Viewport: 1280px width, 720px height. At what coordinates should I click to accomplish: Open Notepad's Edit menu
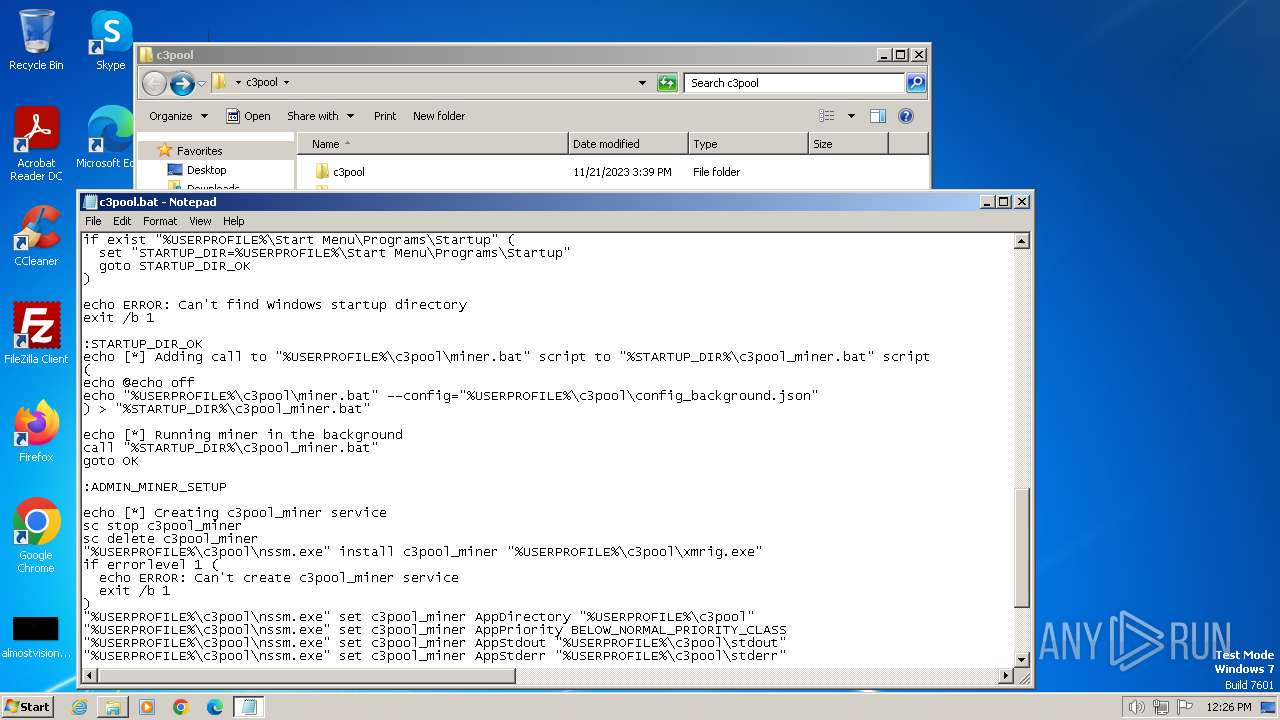[122, 221]
